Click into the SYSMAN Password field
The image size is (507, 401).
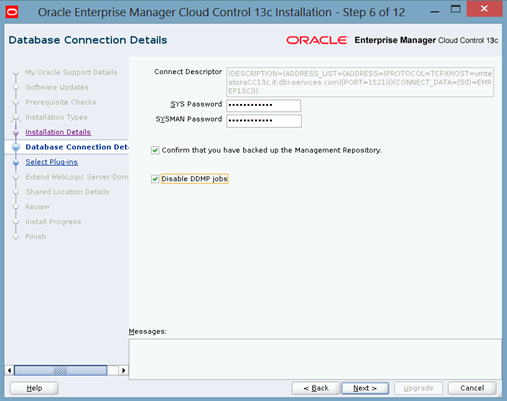click(x=264, y=121)
